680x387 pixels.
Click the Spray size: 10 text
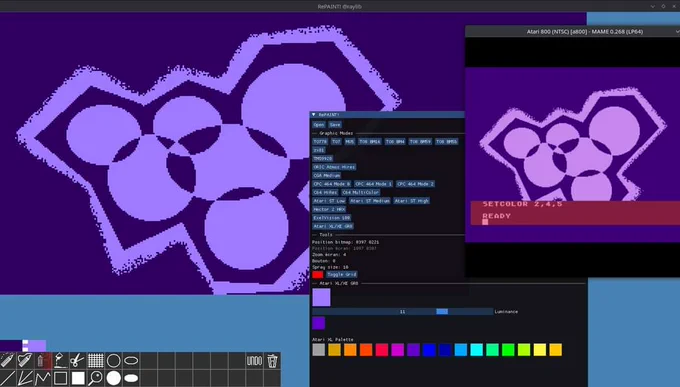pos(330,267)
